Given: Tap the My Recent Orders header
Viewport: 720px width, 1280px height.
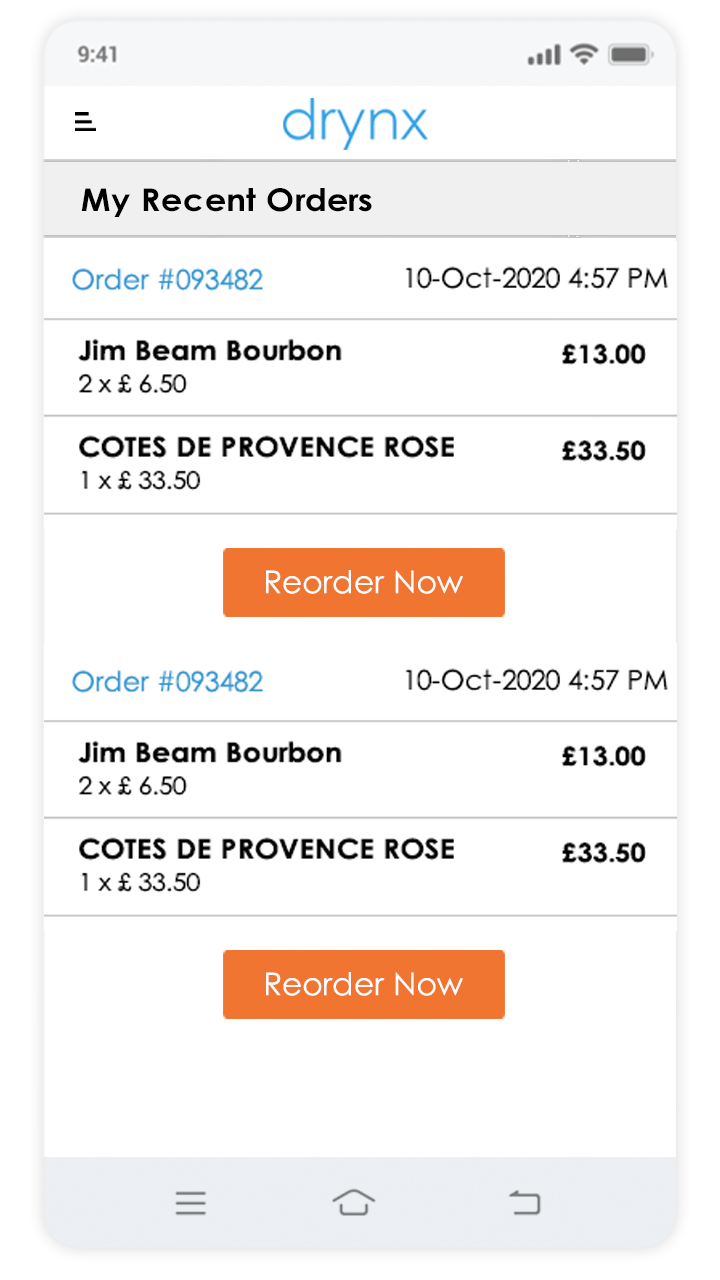Looking at the screenshot, I should (226, 200).
